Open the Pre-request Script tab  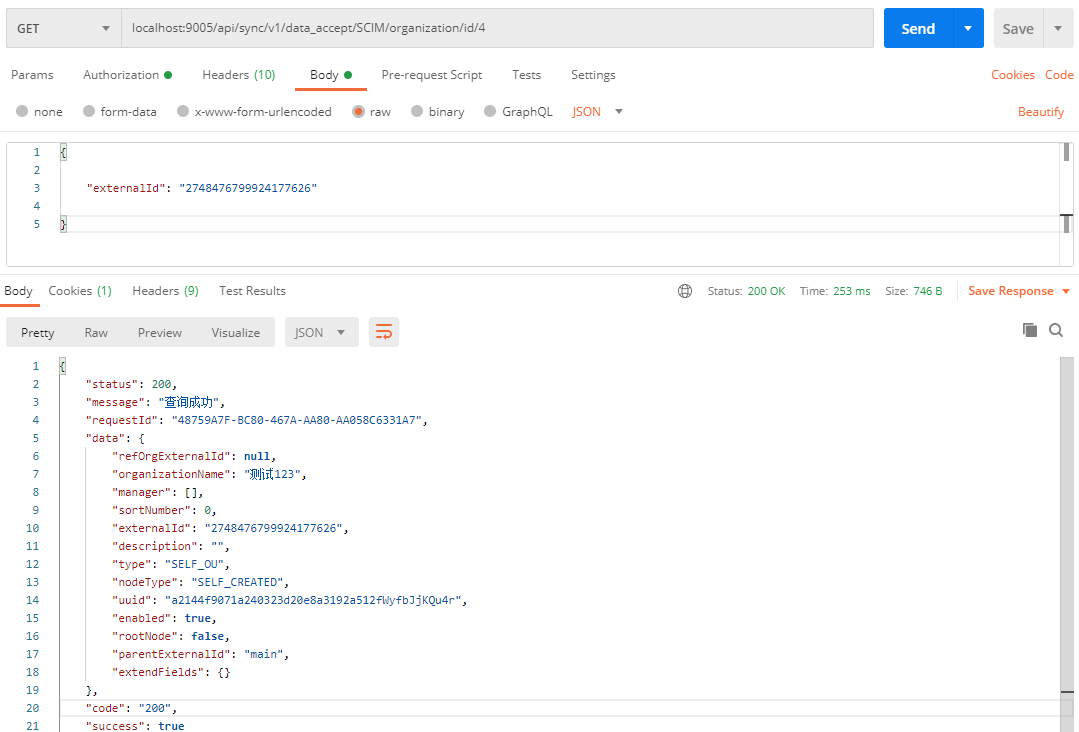coord(431,75)
